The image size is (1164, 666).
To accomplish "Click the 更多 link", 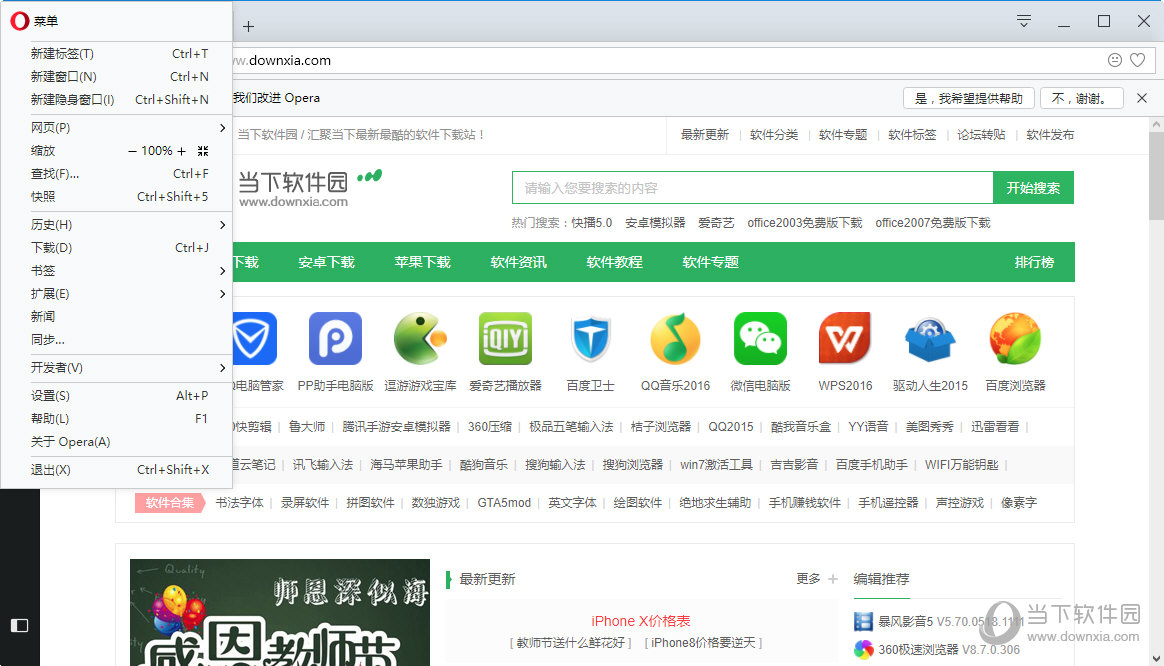I will (x=808, y=579).
